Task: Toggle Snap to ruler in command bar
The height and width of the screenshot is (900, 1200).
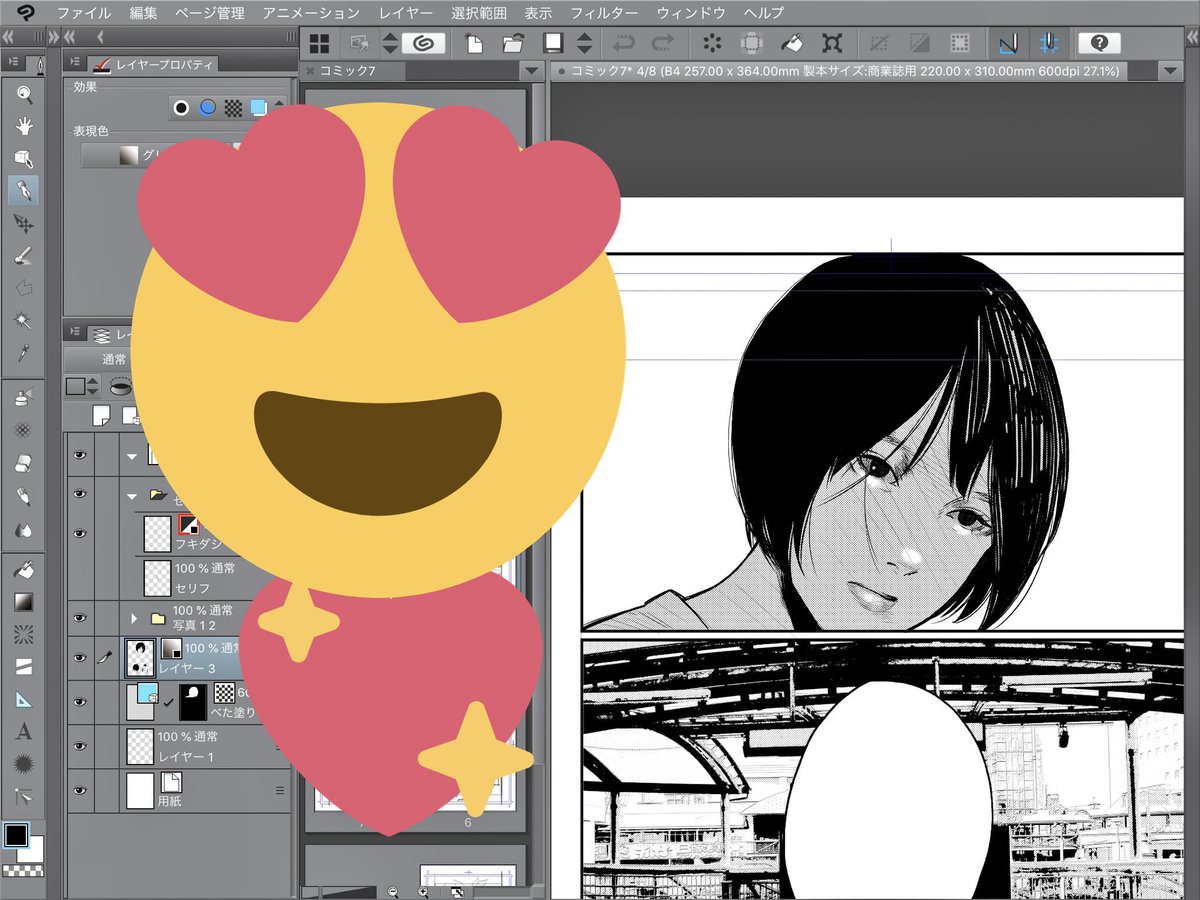Action: pyautogui.click(x=1008, y=43)
